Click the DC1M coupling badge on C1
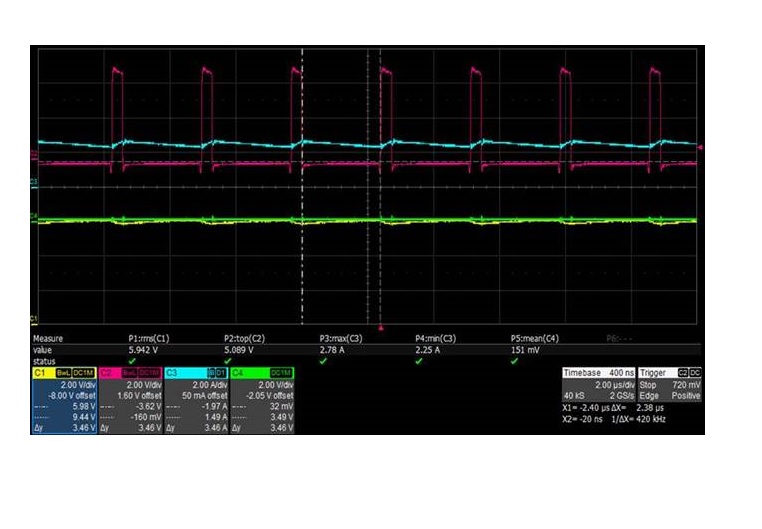 [x=83, y=373]
